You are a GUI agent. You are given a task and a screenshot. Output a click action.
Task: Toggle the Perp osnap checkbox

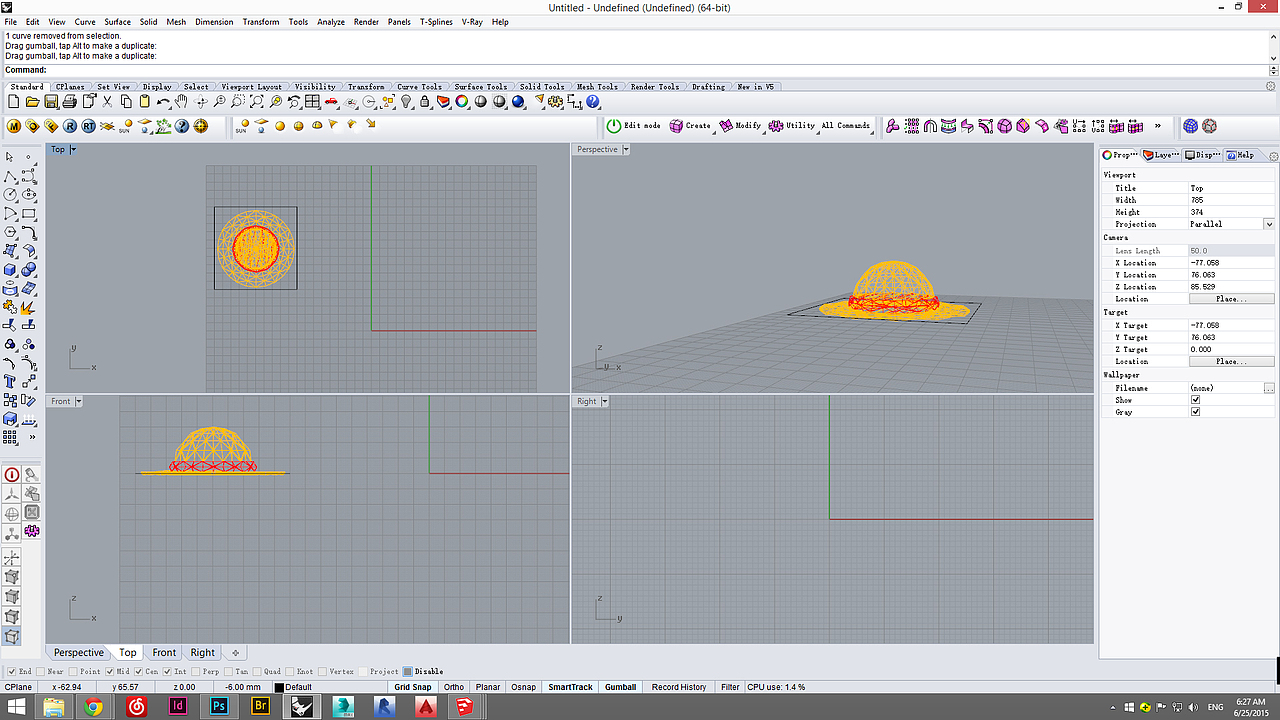click(x=195, y=672)
